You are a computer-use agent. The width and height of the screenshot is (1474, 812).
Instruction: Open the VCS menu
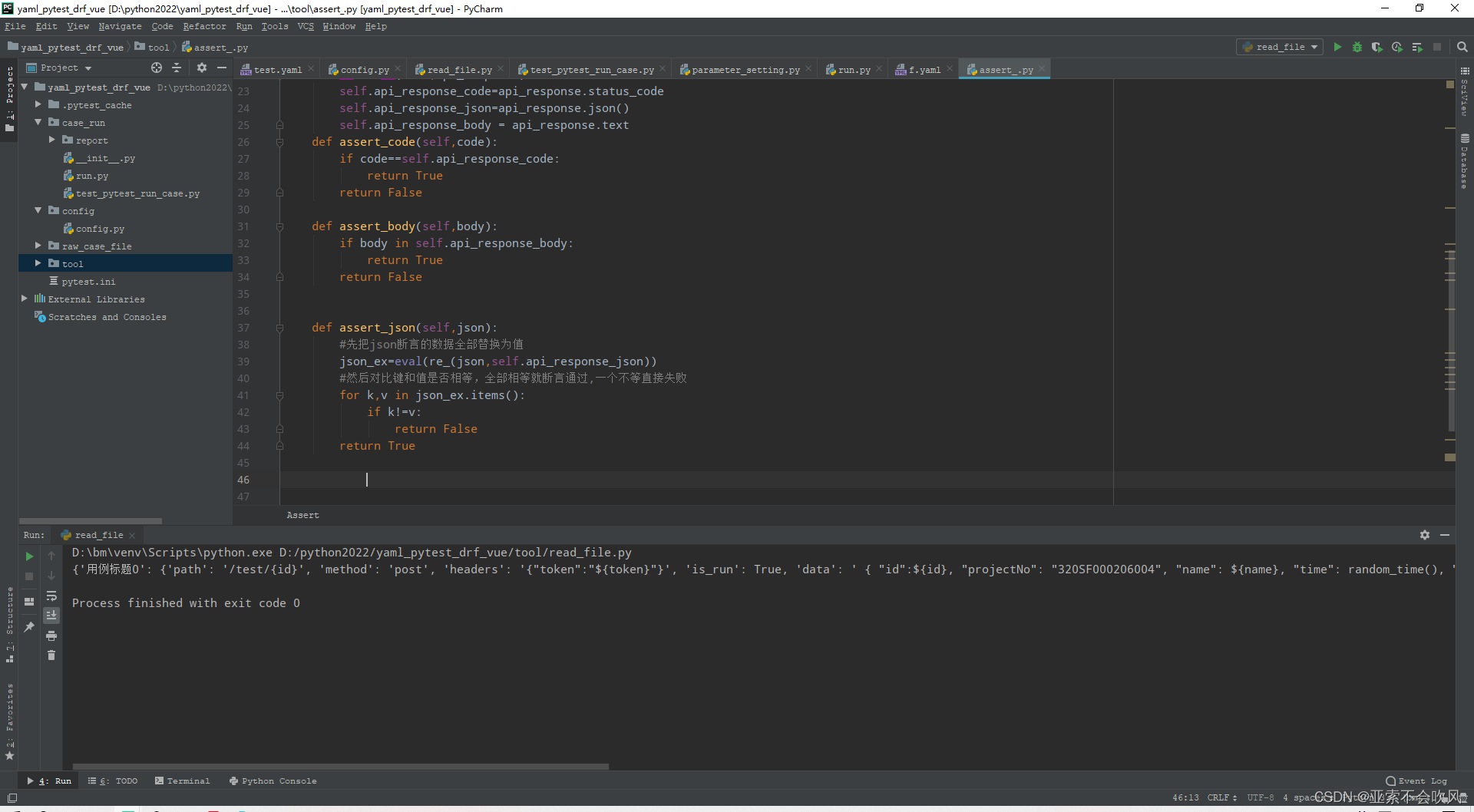pyautogui.click(x=306, y=26)
